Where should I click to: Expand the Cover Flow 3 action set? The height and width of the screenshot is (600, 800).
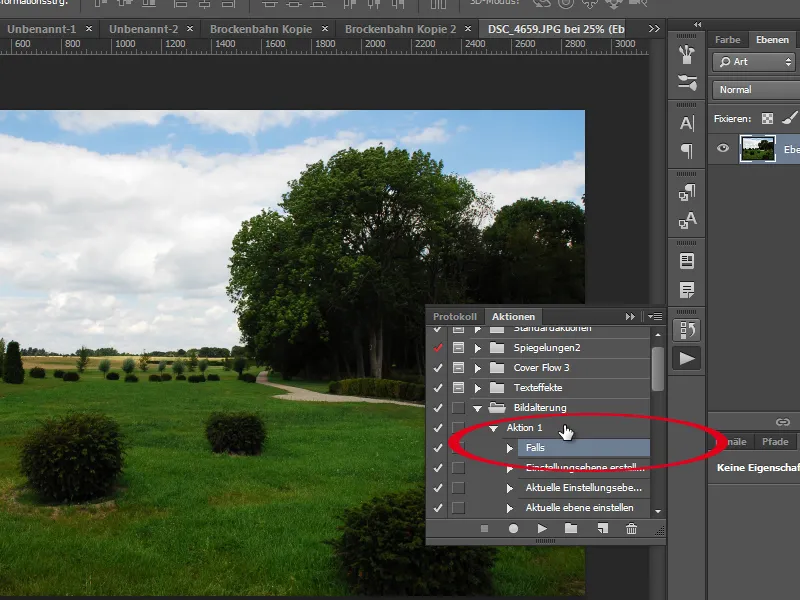point(478,368)
